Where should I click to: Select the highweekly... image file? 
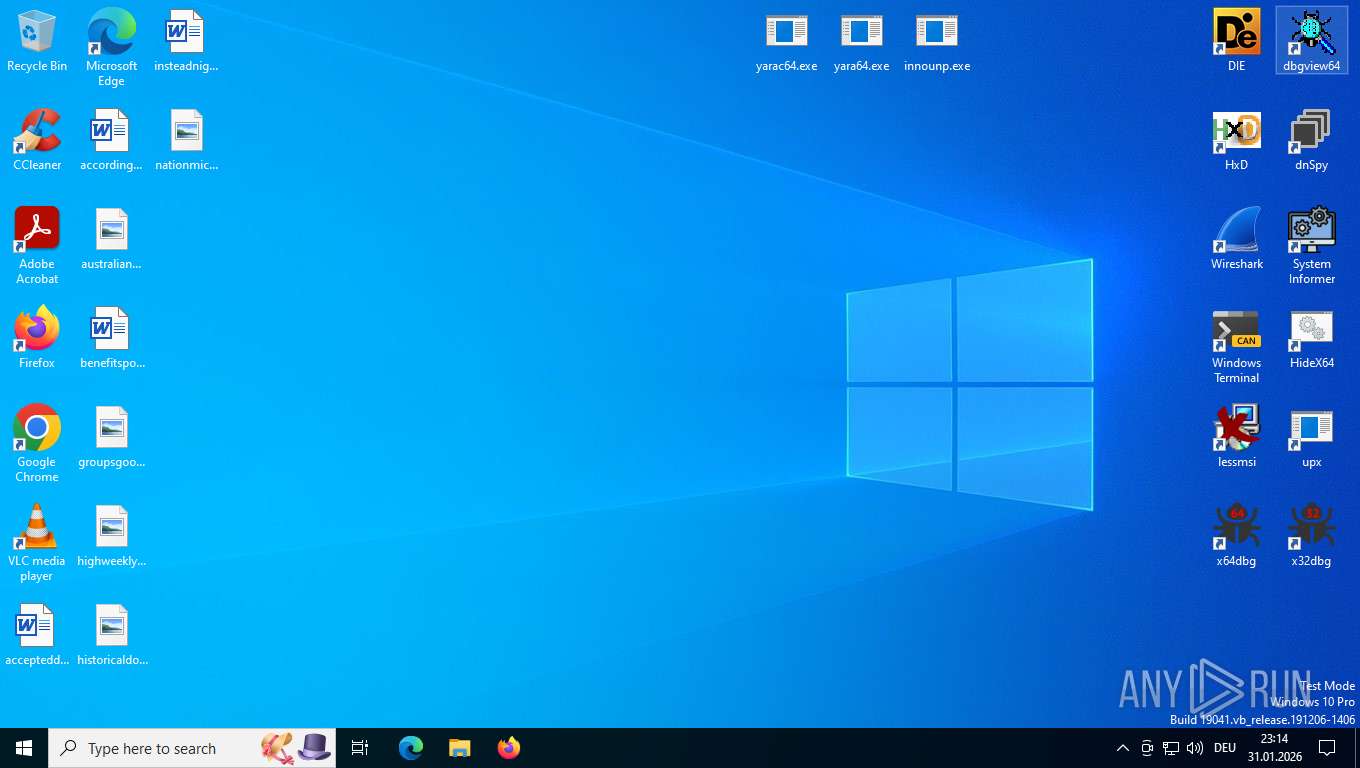[111, 536]
